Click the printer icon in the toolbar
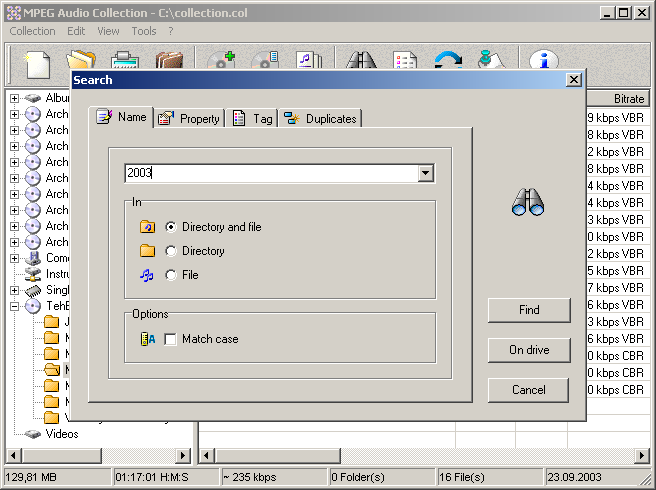656x490 pixels. tap(125, 60)
